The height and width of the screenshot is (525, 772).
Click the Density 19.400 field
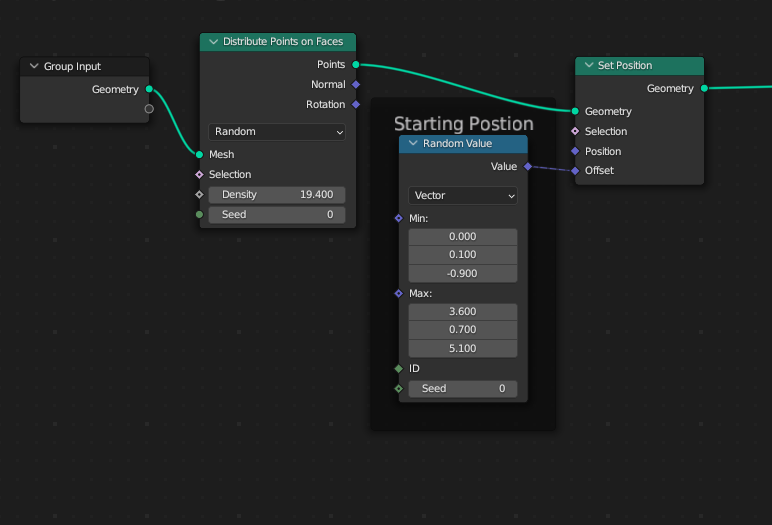coord(277,195)
